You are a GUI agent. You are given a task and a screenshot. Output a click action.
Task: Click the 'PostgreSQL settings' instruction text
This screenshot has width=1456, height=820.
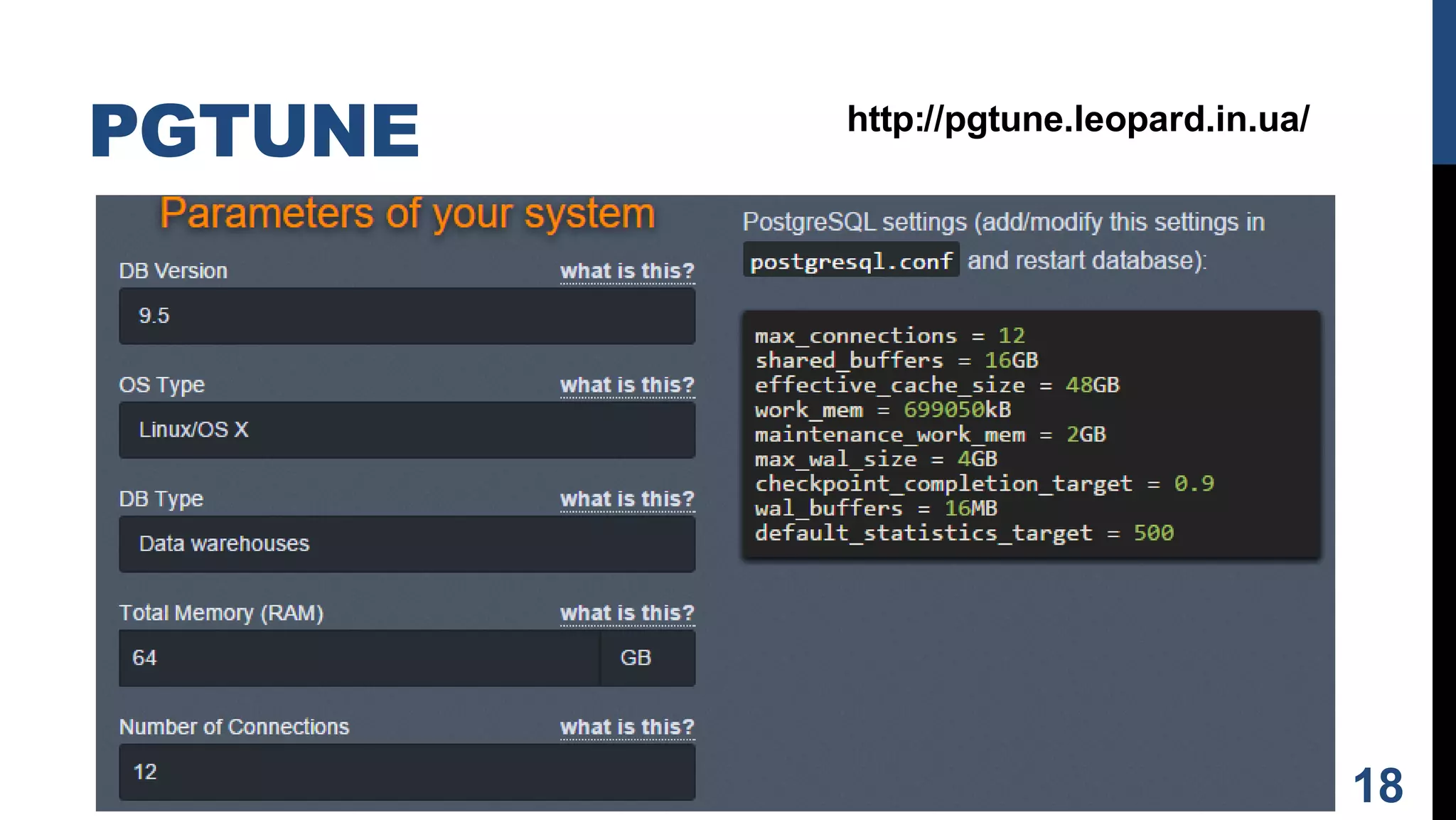(x=1003, y=241)
